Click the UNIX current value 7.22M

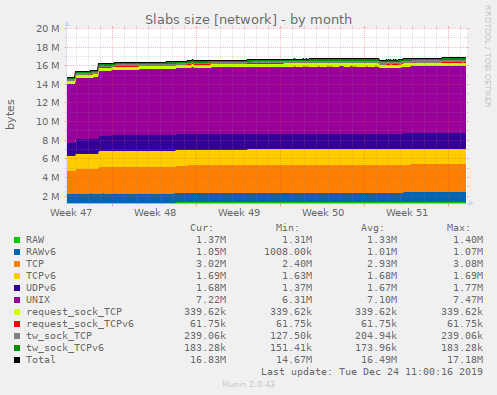pyautogui.click(x=211, y=300)
